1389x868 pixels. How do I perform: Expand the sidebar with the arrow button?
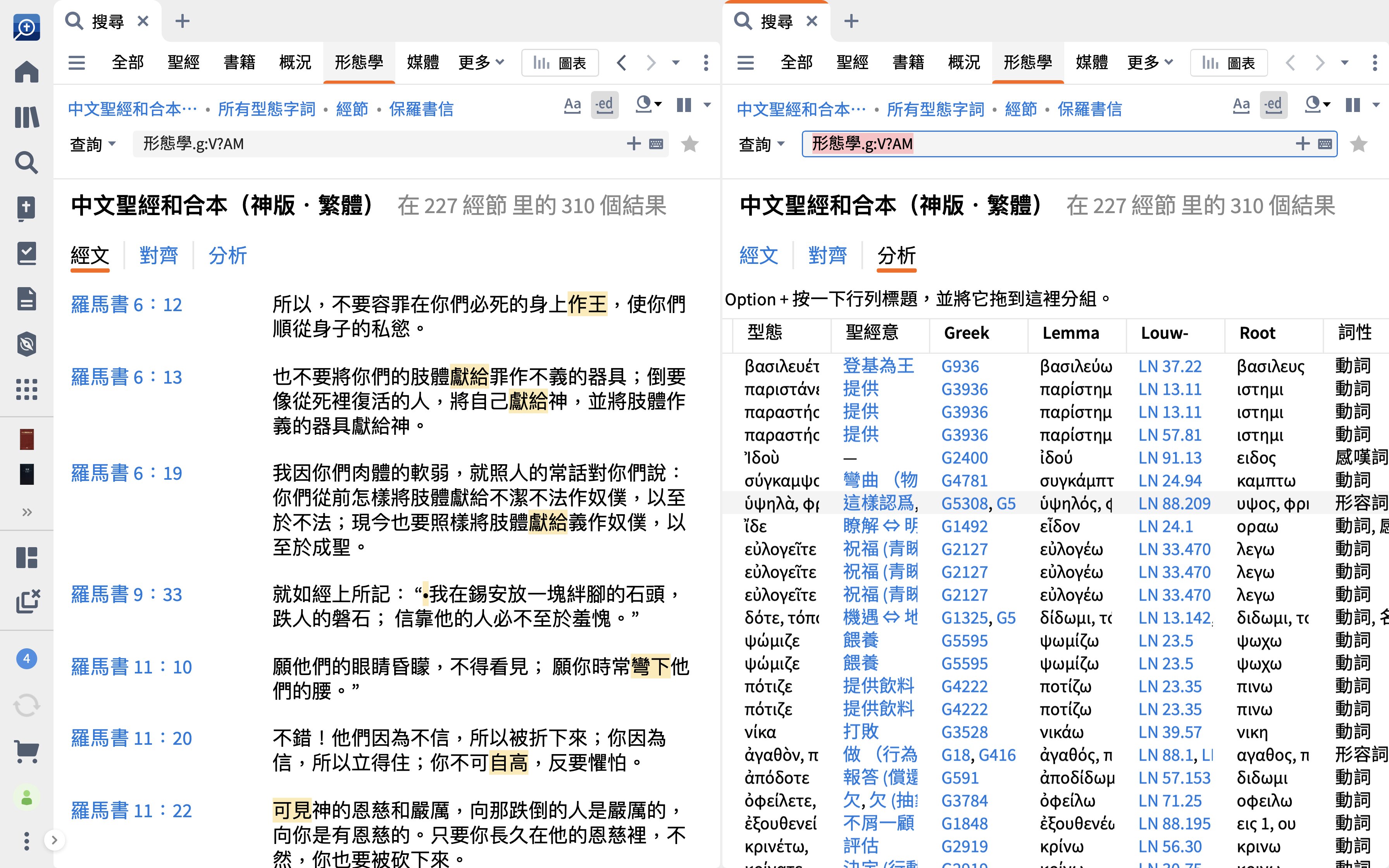(54, 840)
